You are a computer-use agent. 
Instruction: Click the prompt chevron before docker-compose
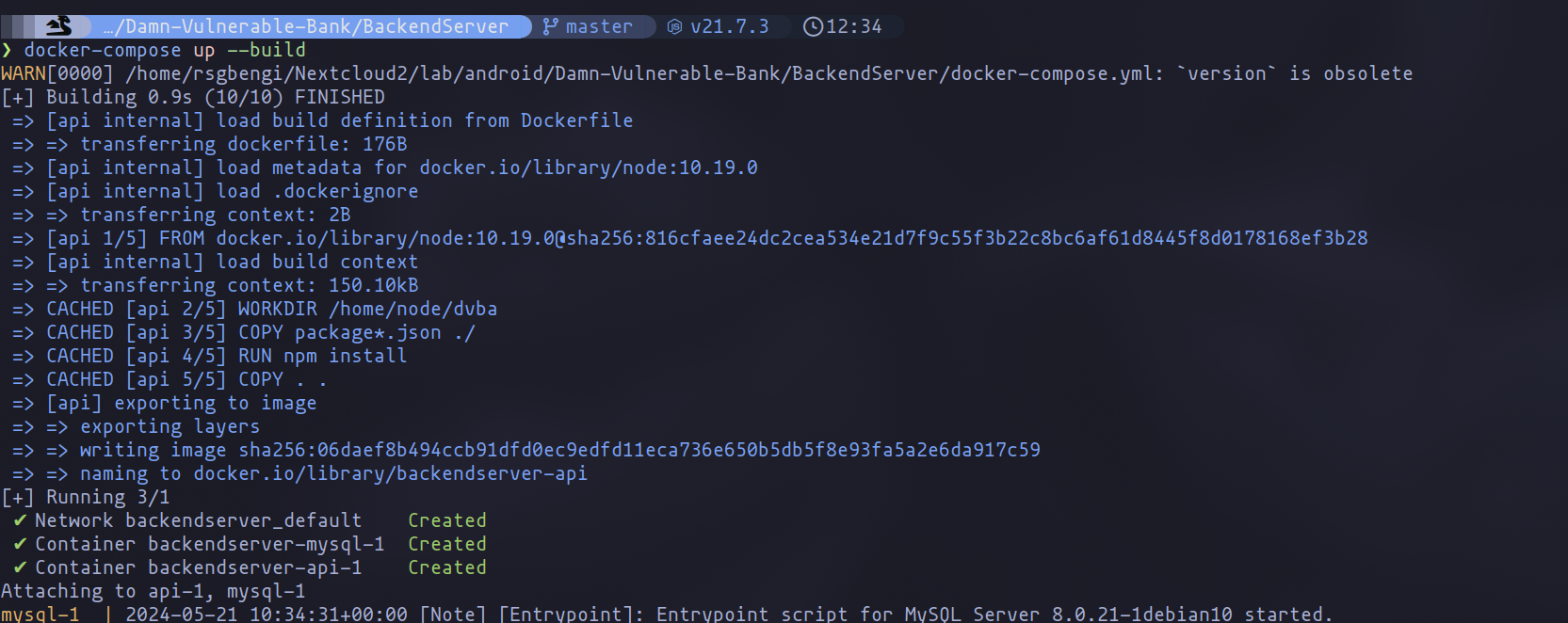(x=8, y=50)
